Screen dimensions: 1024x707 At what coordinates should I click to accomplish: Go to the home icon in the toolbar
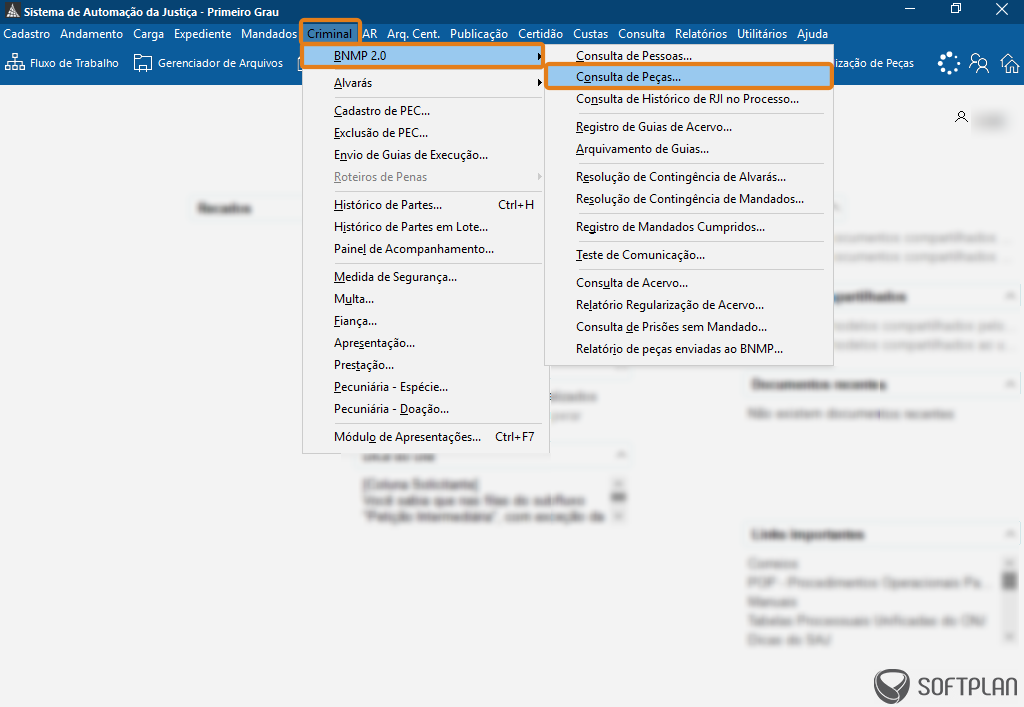pos(1010,63)
